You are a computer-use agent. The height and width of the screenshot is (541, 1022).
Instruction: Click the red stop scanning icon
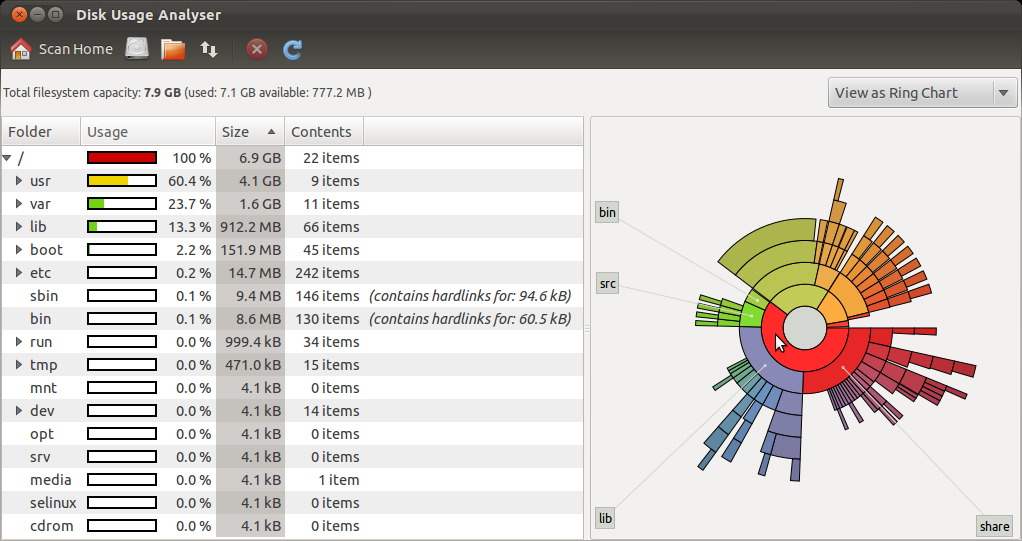tap(257, 49)
